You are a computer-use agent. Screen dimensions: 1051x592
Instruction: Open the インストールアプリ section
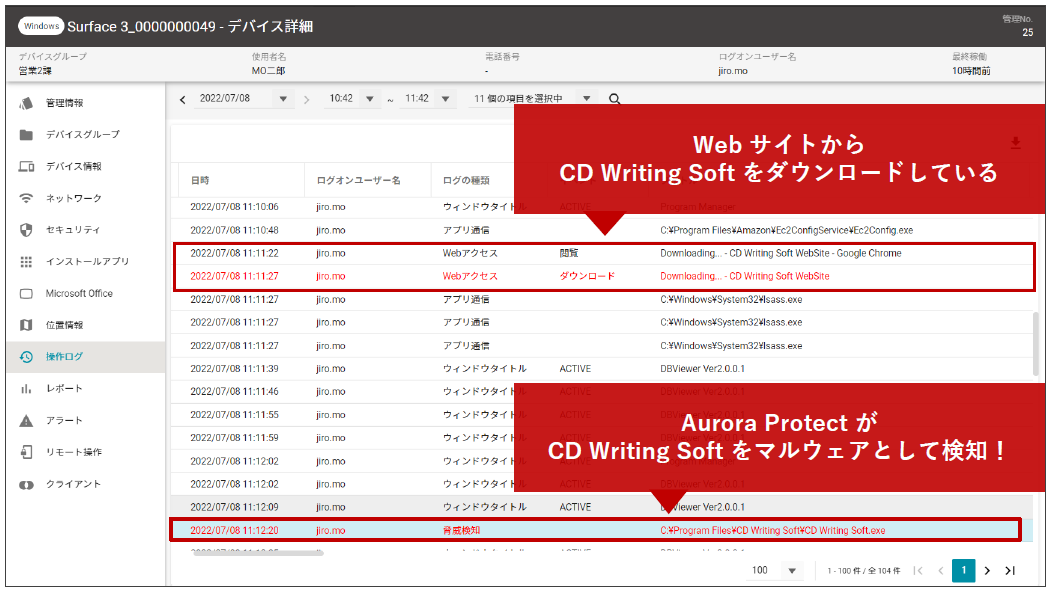click(x=87, y=262)
